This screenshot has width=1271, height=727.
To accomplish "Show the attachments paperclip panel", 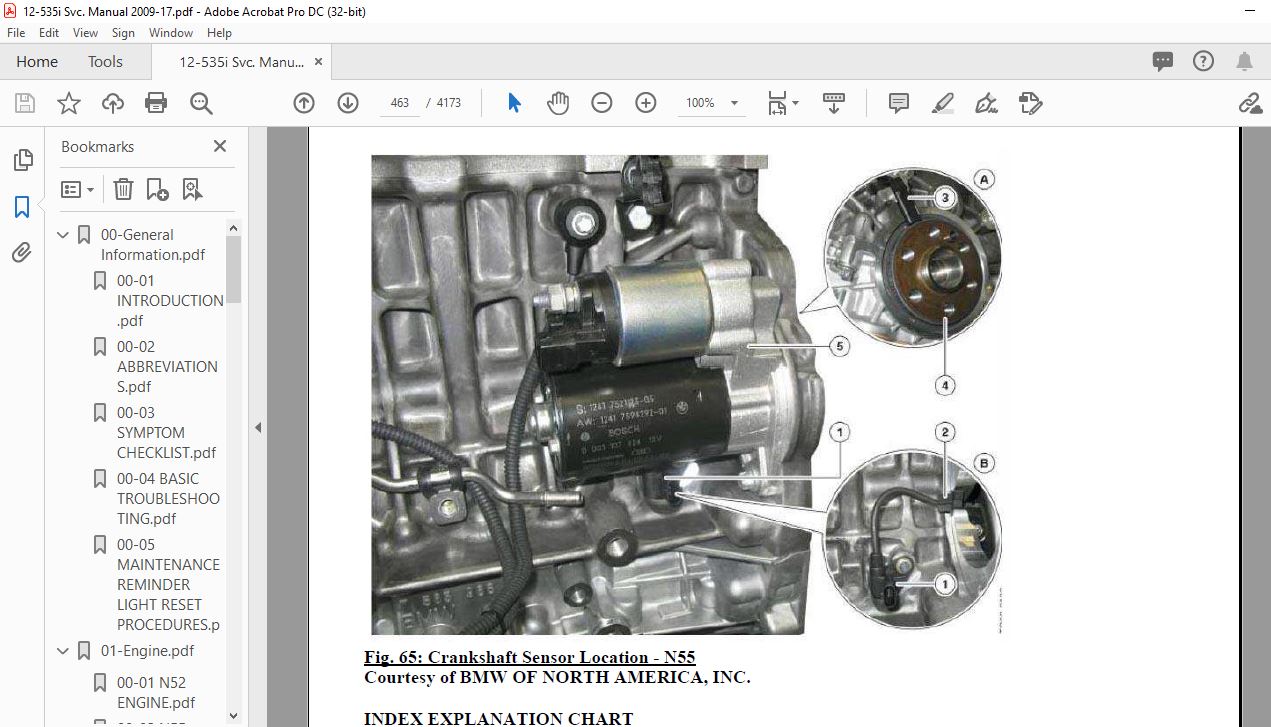I will [22, 253].
